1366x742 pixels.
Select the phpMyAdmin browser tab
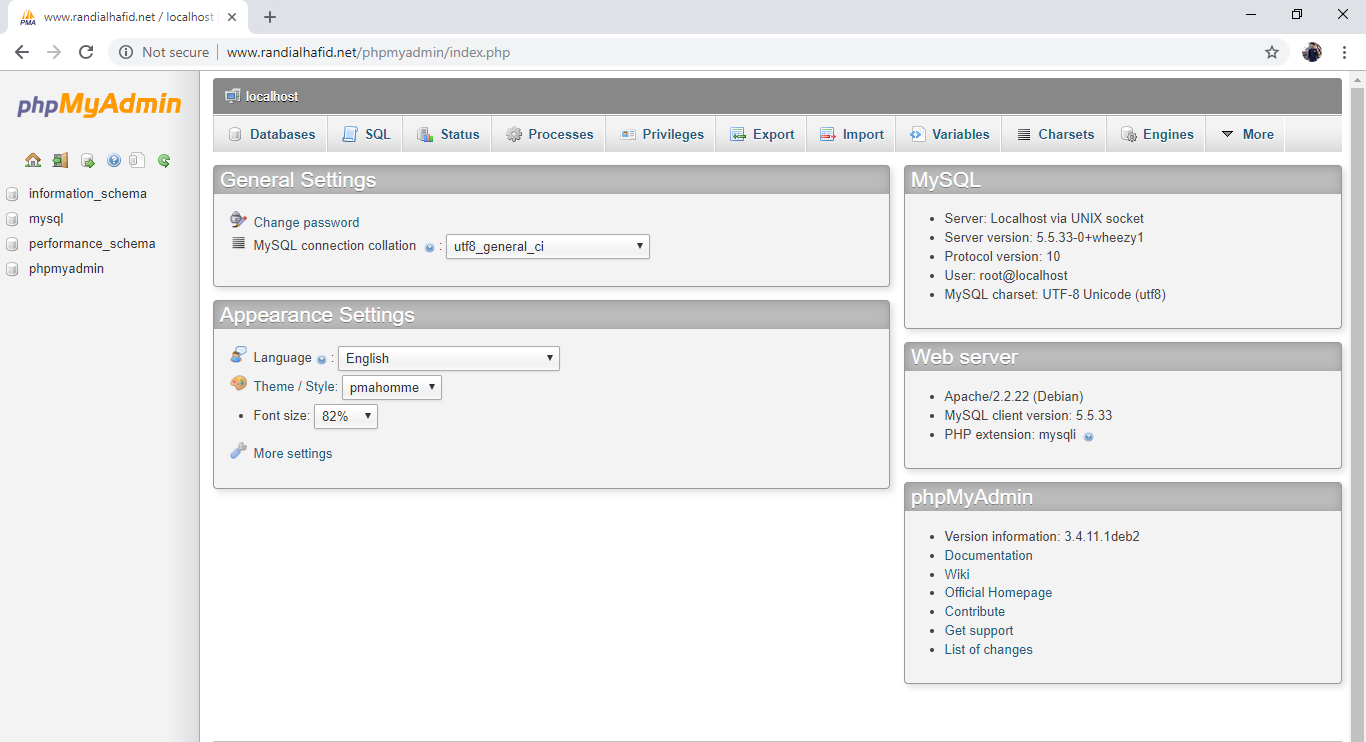[x=130, y=17]
